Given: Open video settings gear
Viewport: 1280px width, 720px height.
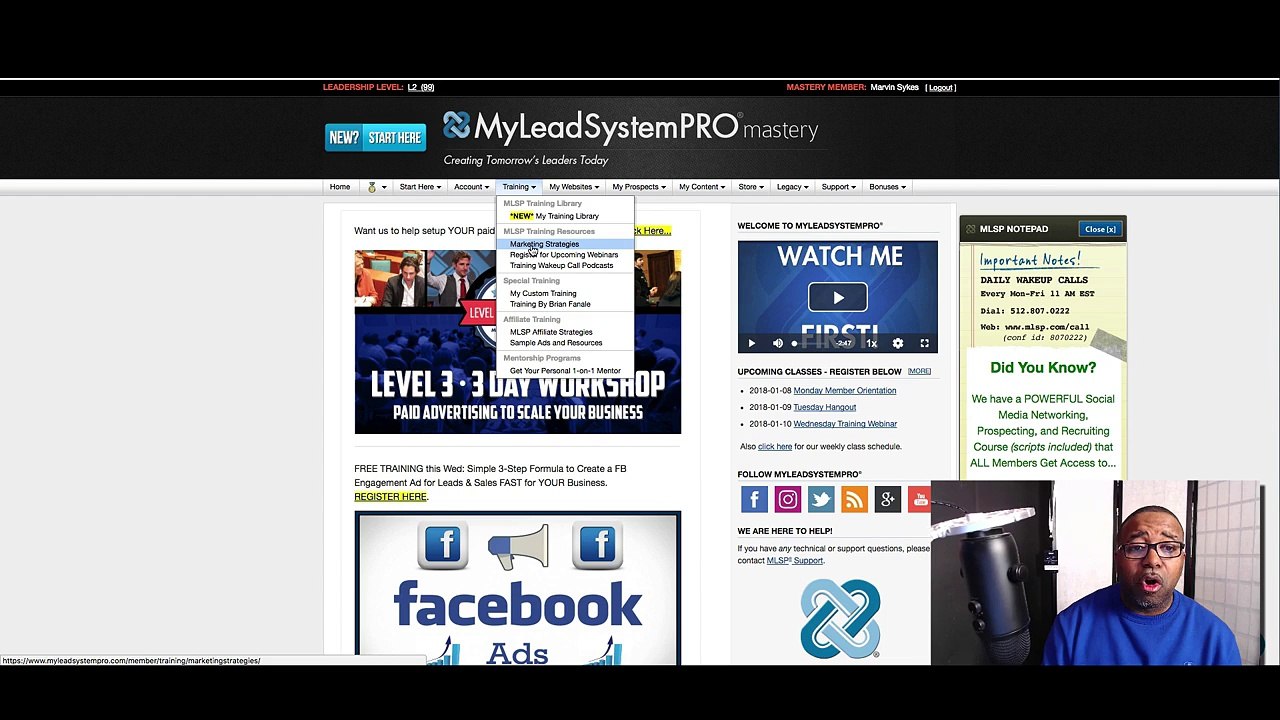Looking at the screenshot, I should 898,343.
